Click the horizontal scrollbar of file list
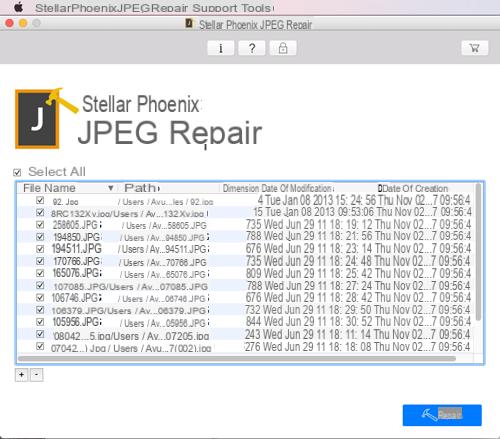The height and width of the screenshot is (439, 500). [x=237, y=358]
